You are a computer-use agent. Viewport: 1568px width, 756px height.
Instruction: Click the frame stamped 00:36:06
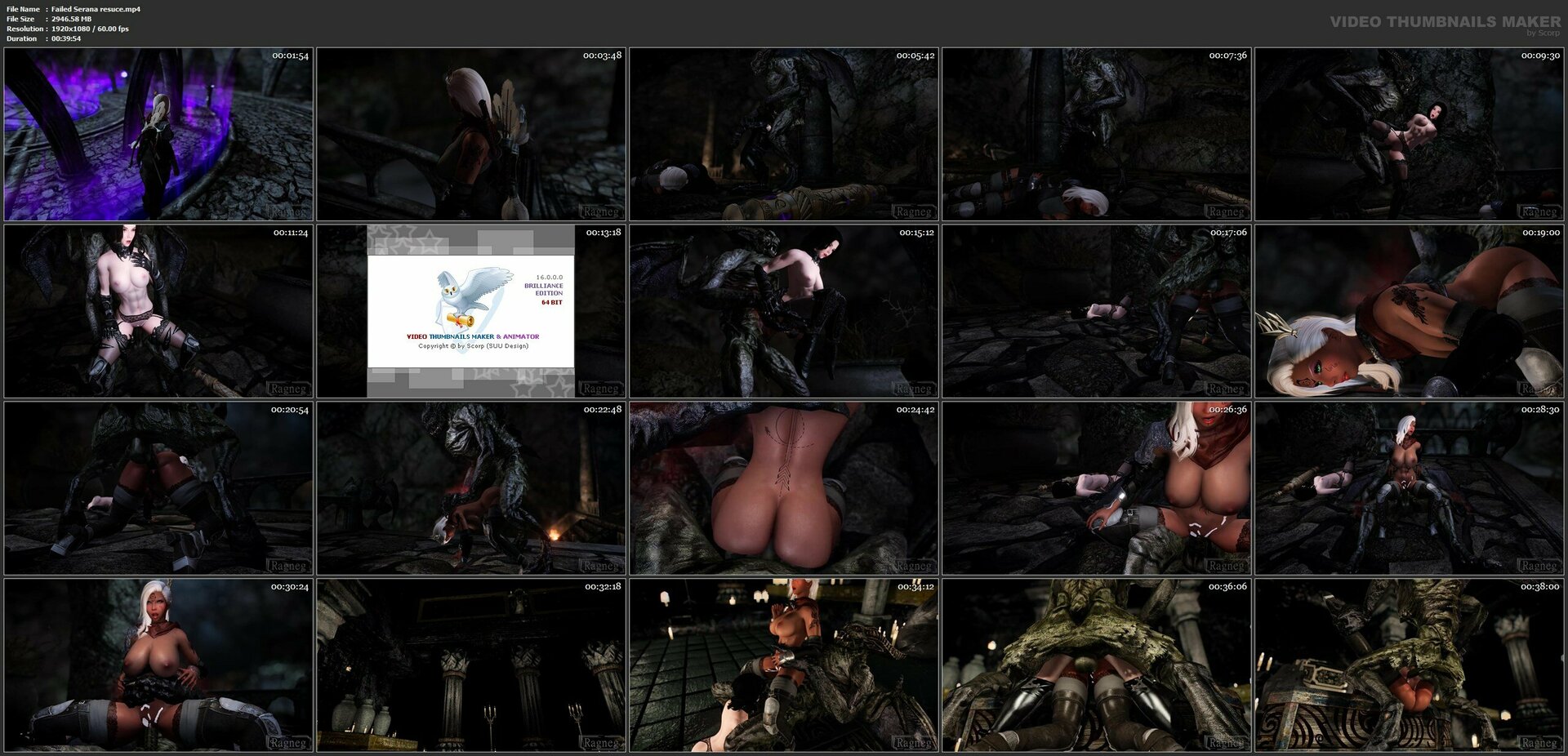coord(1097,665)
